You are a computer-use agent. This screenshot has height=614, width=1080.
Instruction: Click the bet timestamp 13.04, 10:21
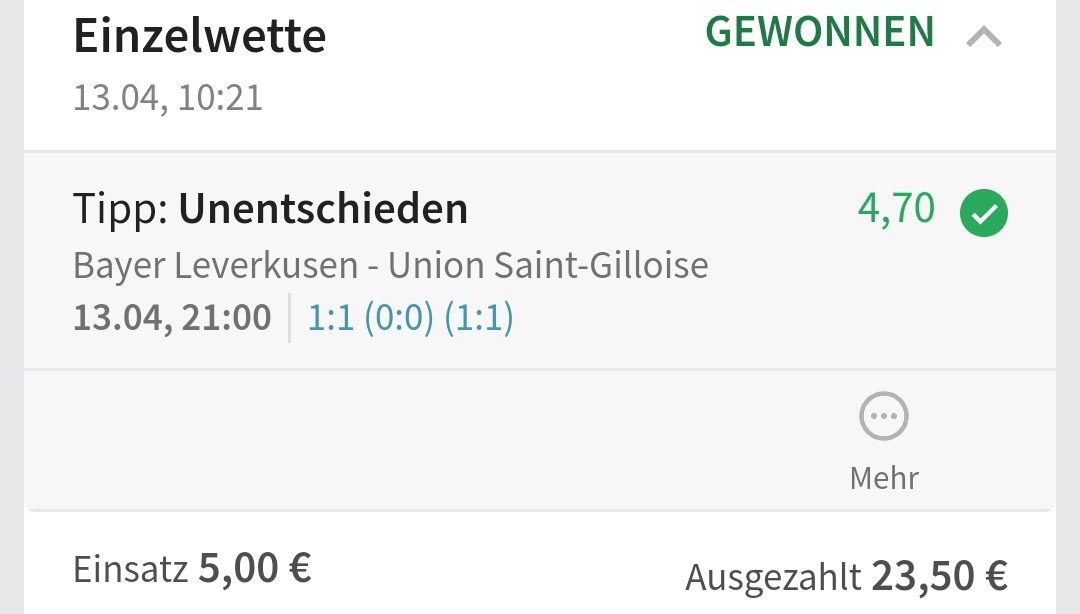168,98
